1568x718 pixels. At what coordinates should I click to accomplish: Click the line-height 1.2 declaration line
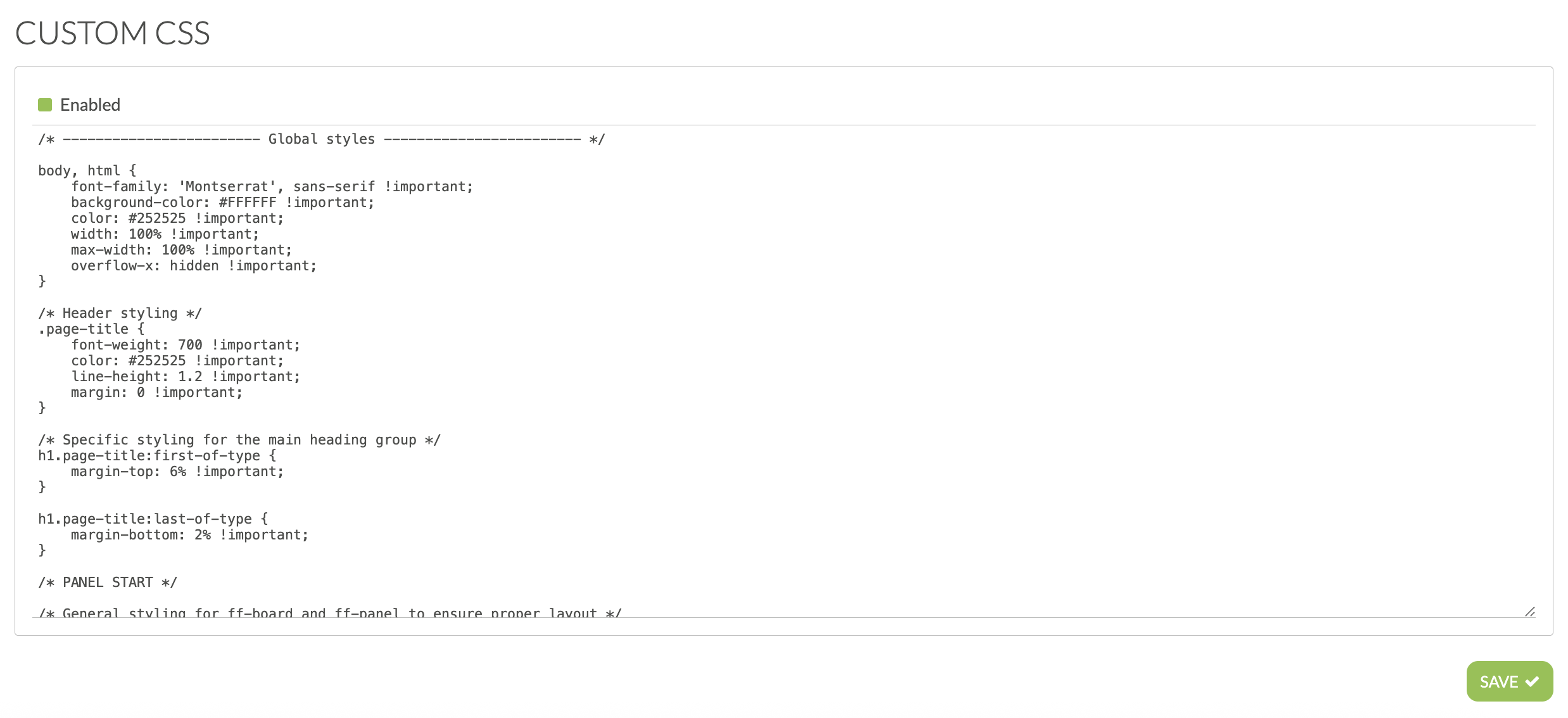point(185,377)
